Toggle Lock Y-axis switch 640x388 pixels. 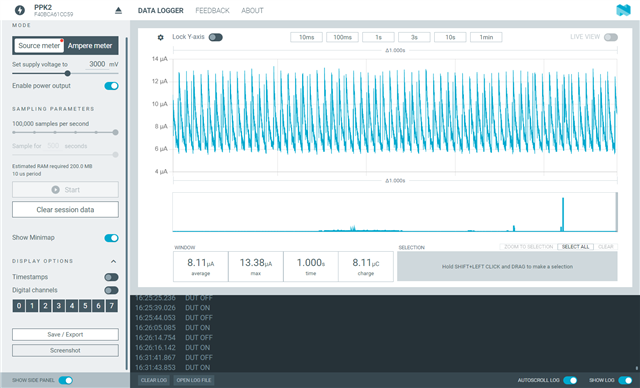(x=216, y=37)
